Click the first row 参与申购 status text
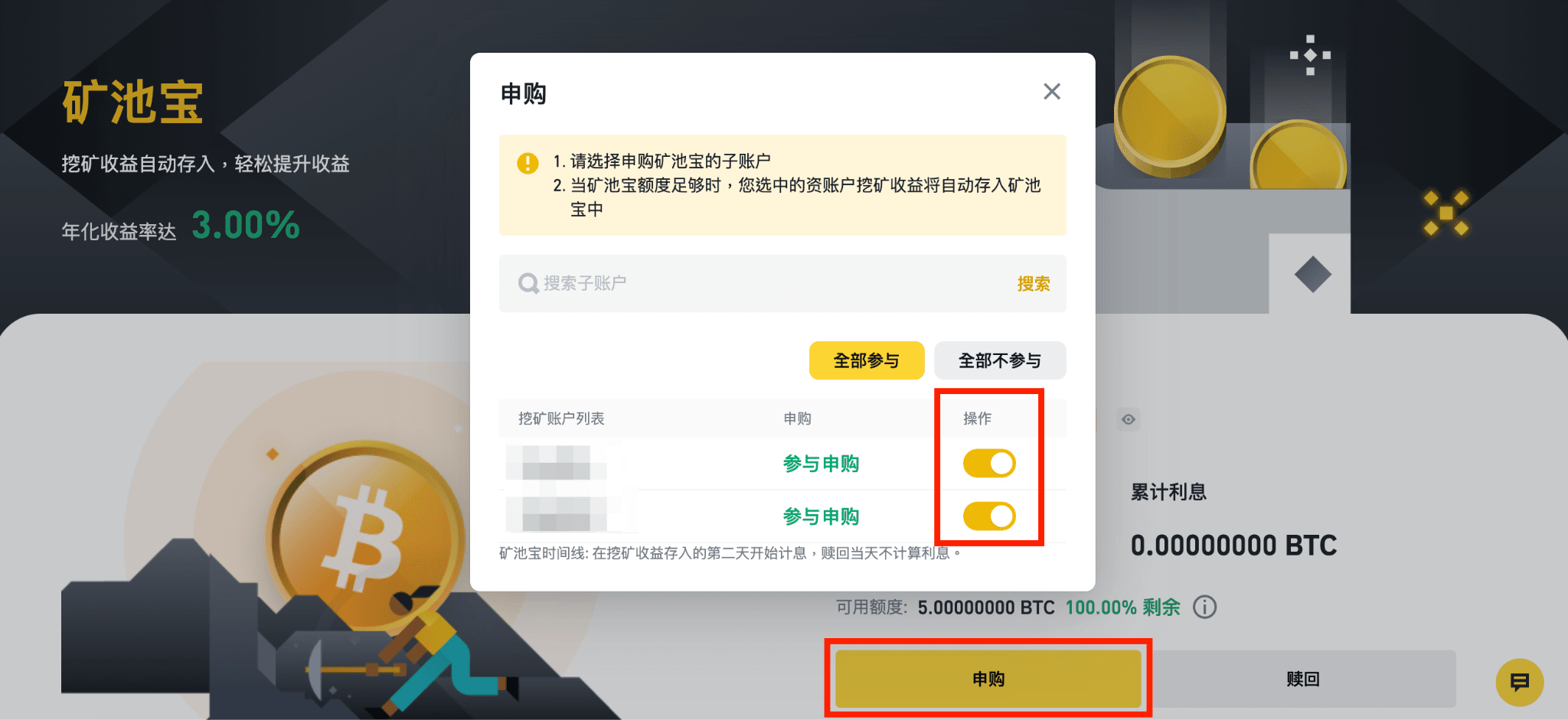 pos(821,464)
